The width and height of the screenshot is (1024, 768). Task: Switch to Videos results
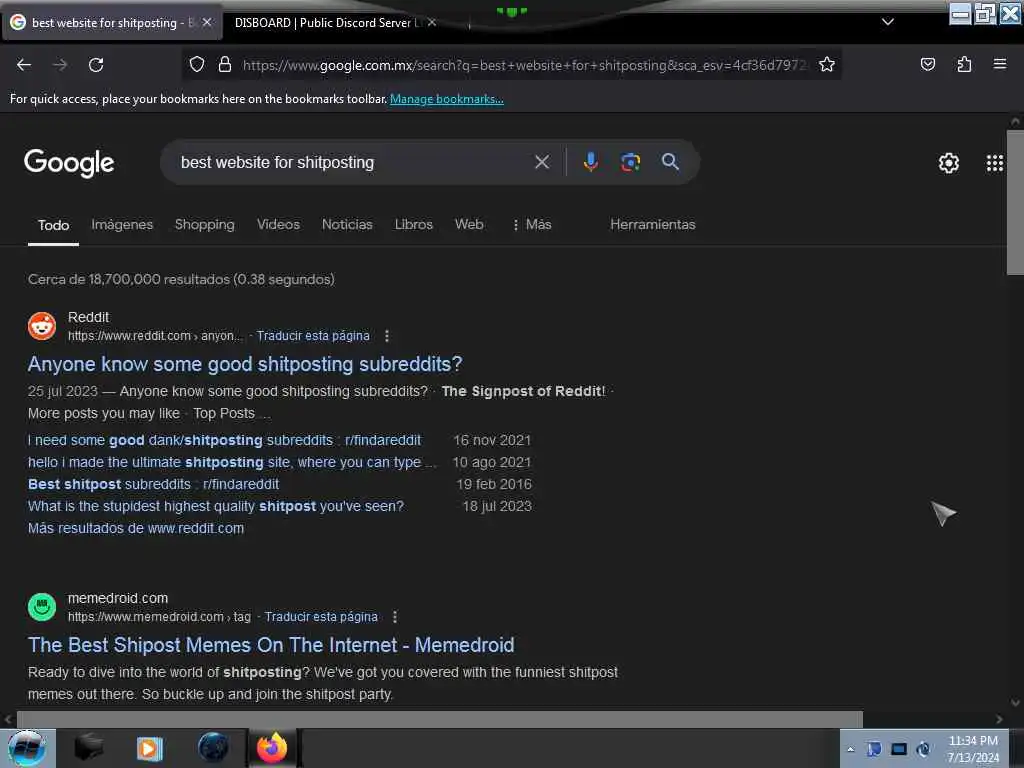(278, 225)
